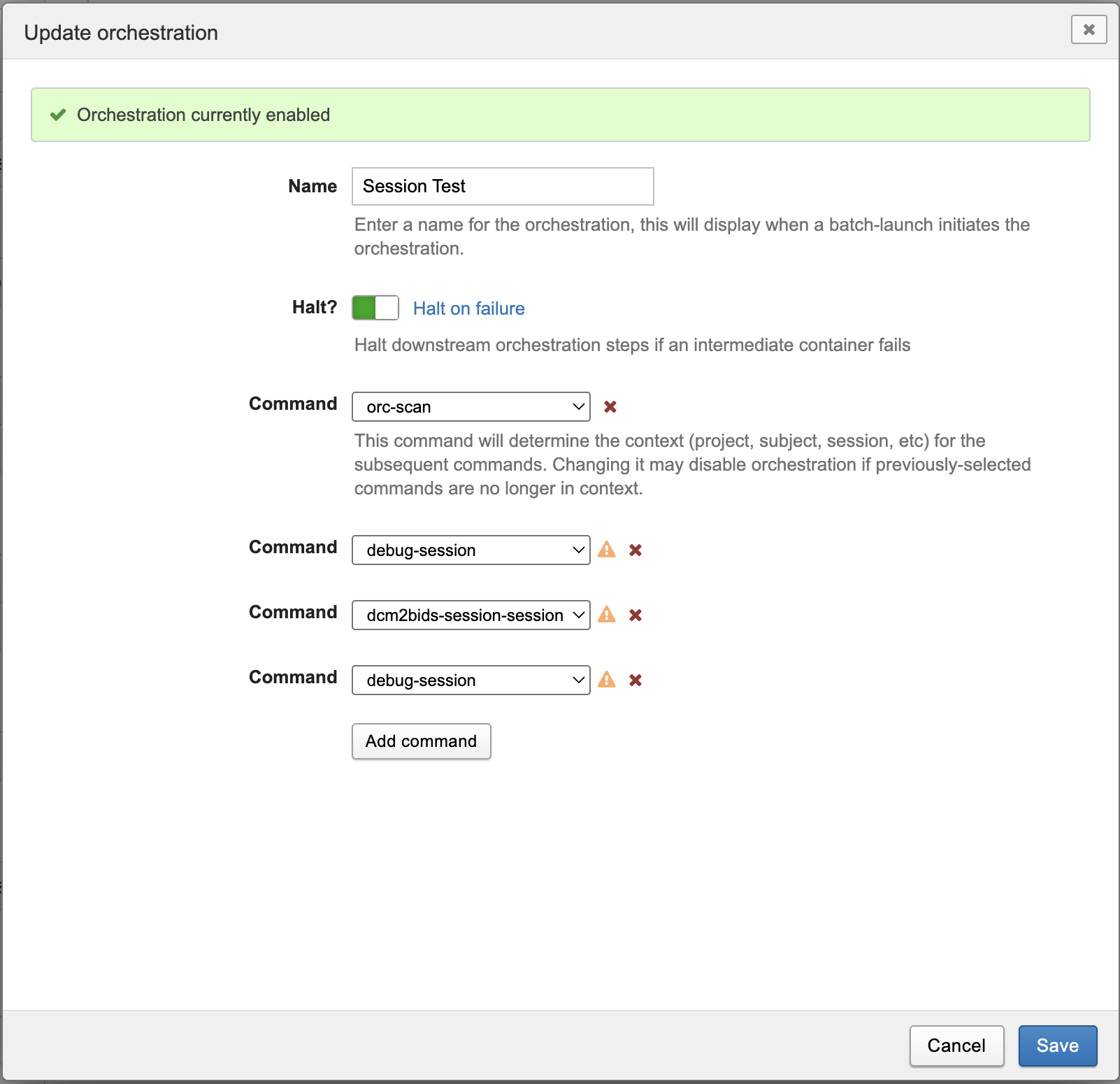Toggle the Halt on failure switch
This screenshot has height=1084, width=1120.
(375, 308)
